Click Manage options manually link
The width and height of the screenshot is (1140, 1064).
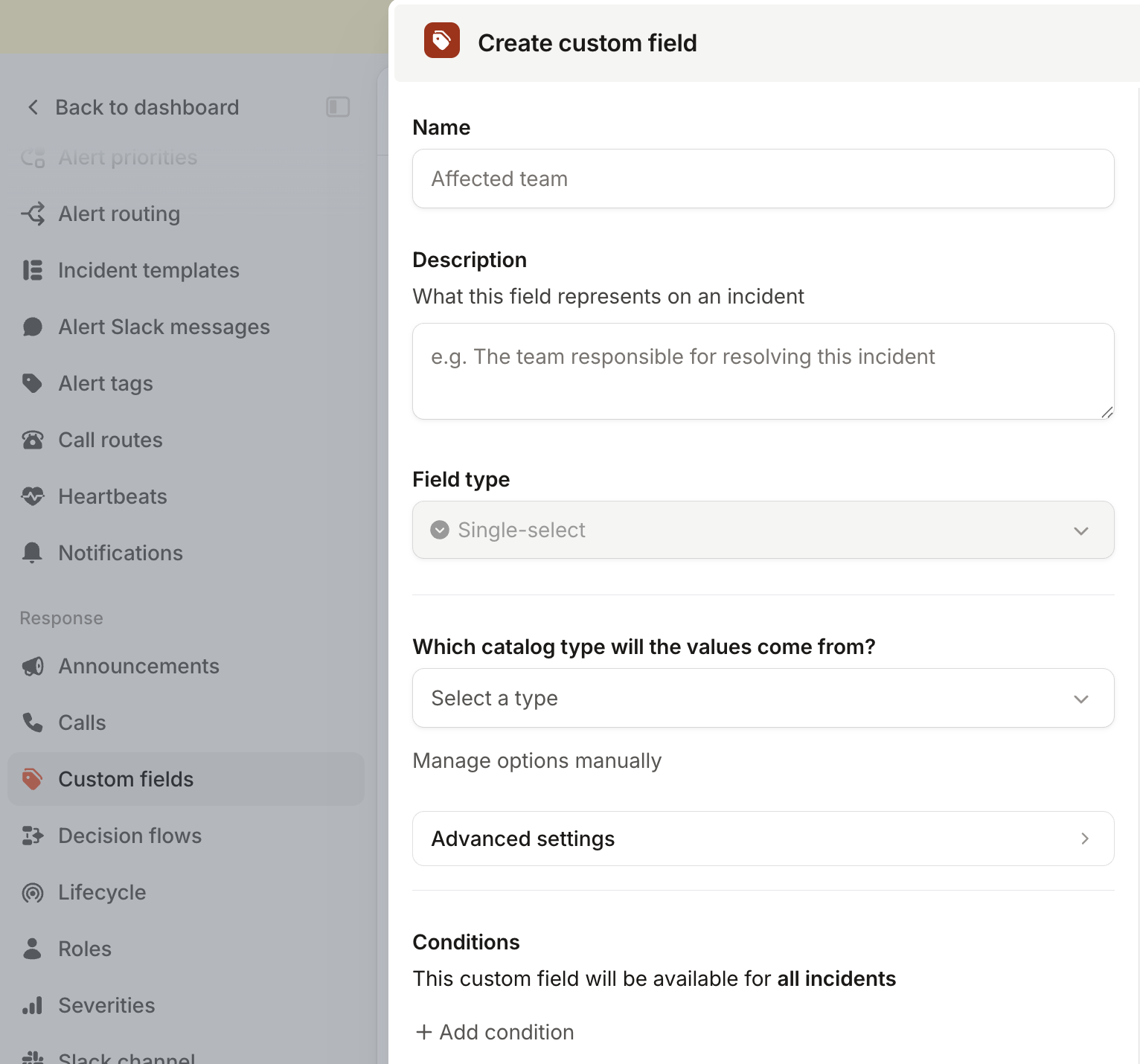pos(537,760)
